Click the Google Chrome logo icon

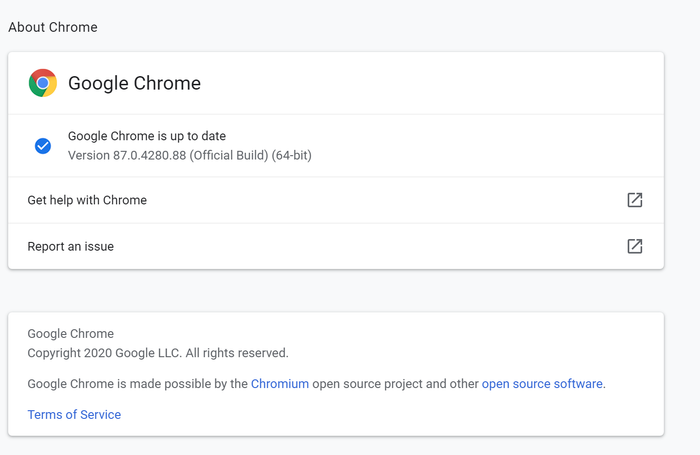[43, 83]
